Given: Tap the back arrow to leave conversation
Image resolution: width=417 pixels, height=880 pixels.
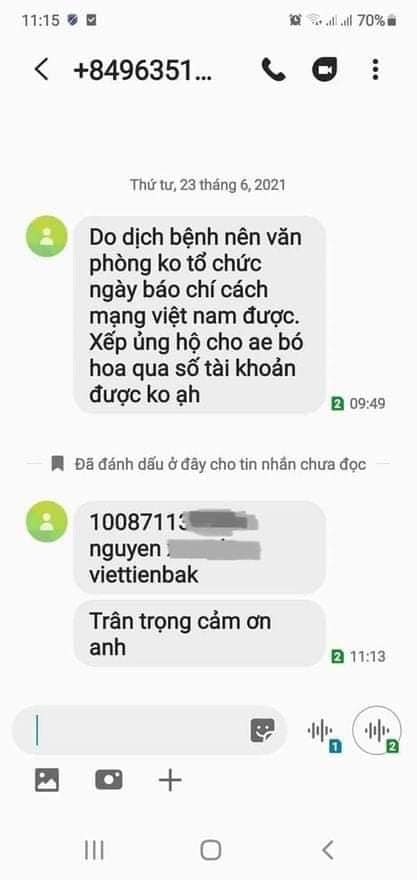Looking at the screenshot, I should (41, 70).
